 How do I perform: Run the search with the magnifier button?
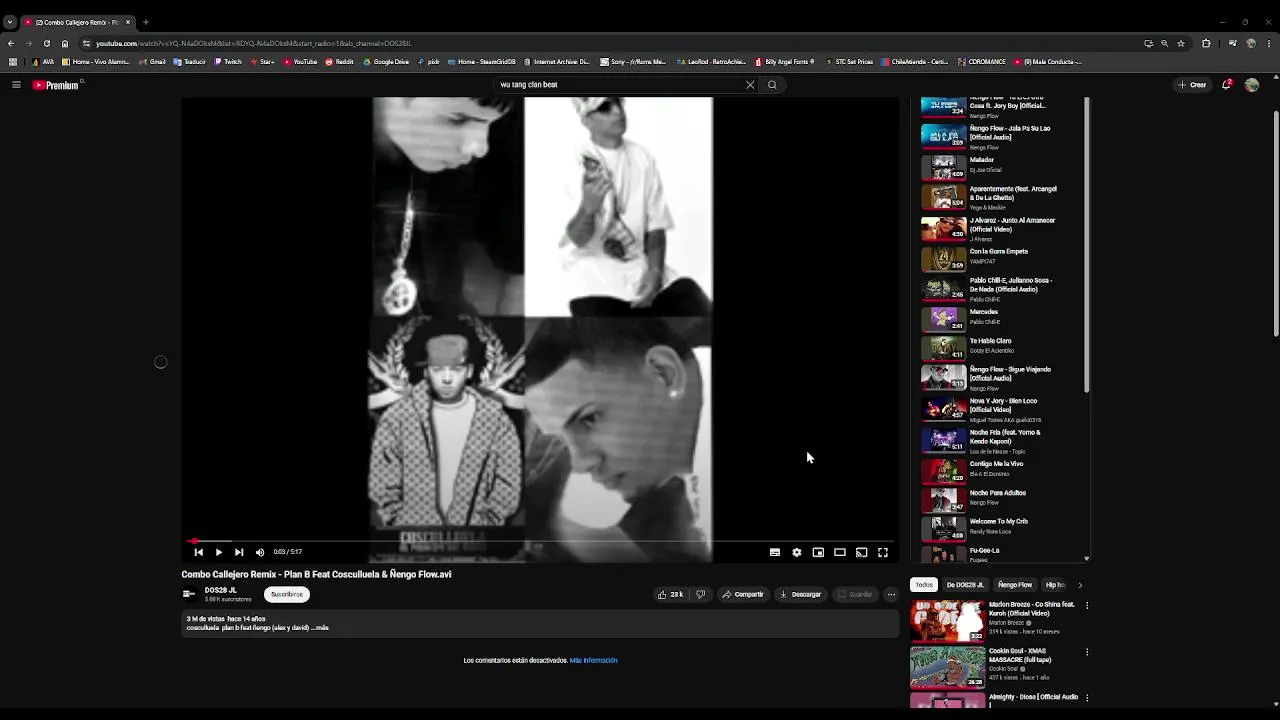(772, 85)
